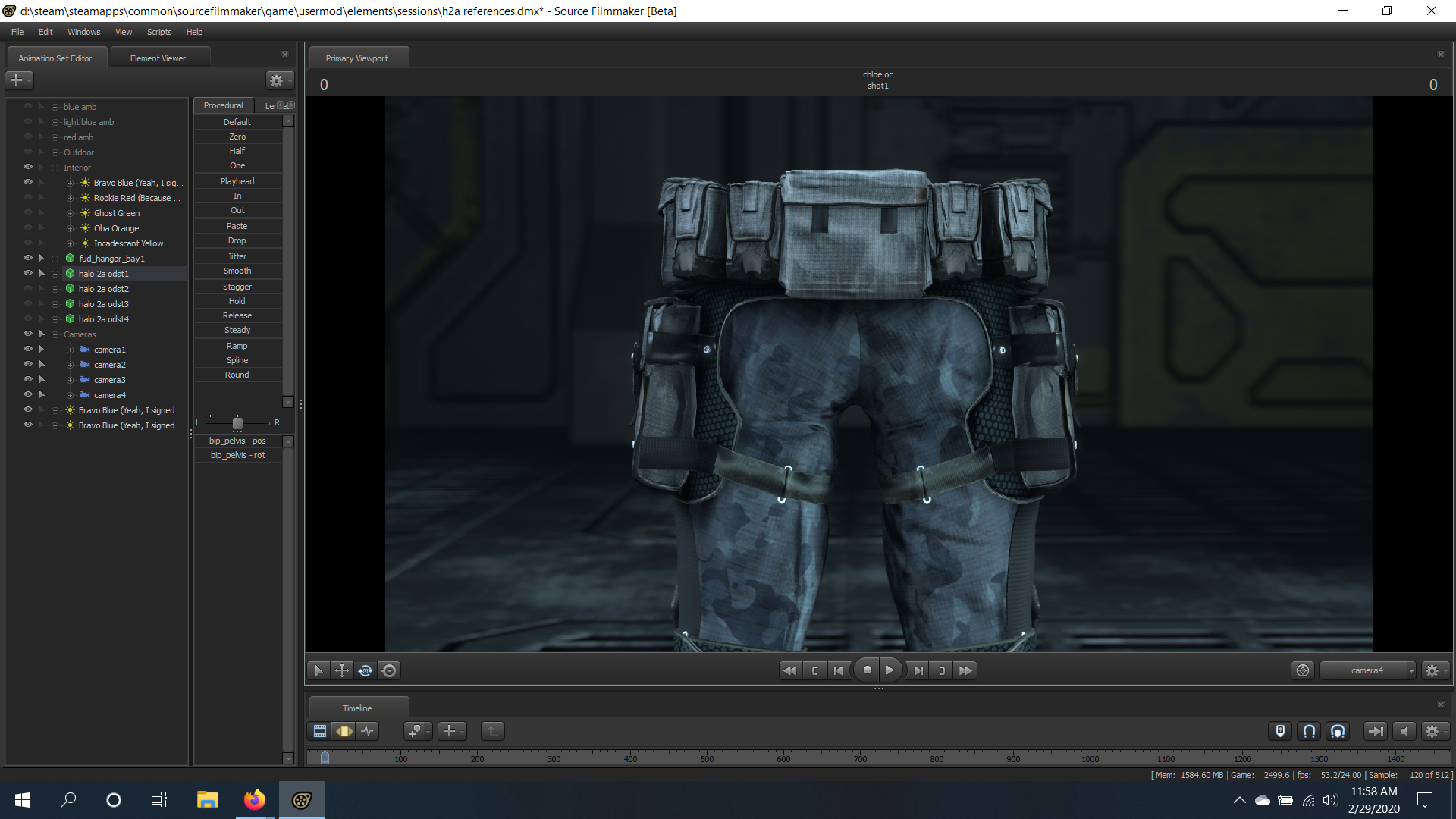
Task: Expand camera4 node
Action: point(70,395)
